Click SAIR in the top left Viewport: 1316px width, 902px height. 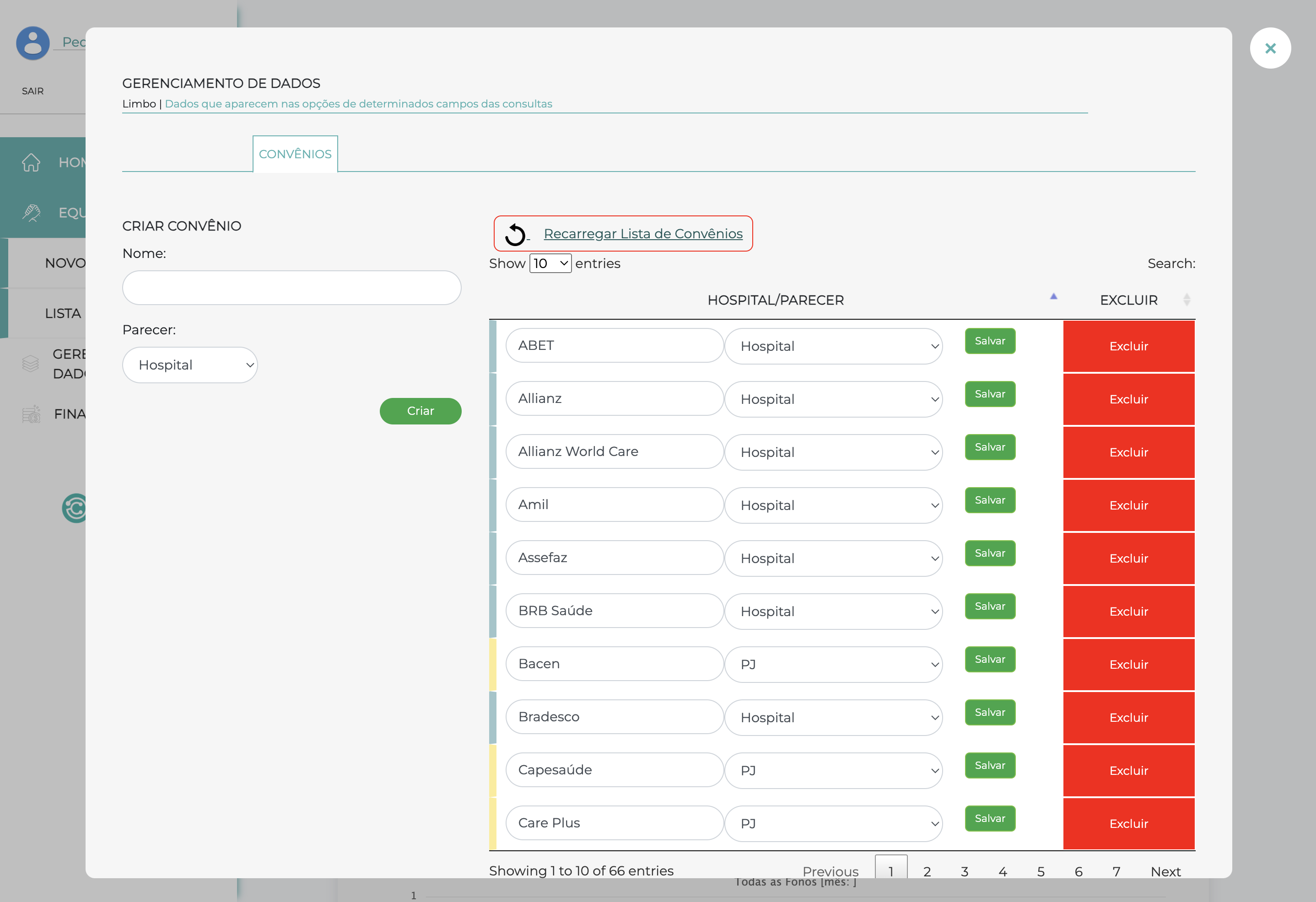[x=32, y=91]
